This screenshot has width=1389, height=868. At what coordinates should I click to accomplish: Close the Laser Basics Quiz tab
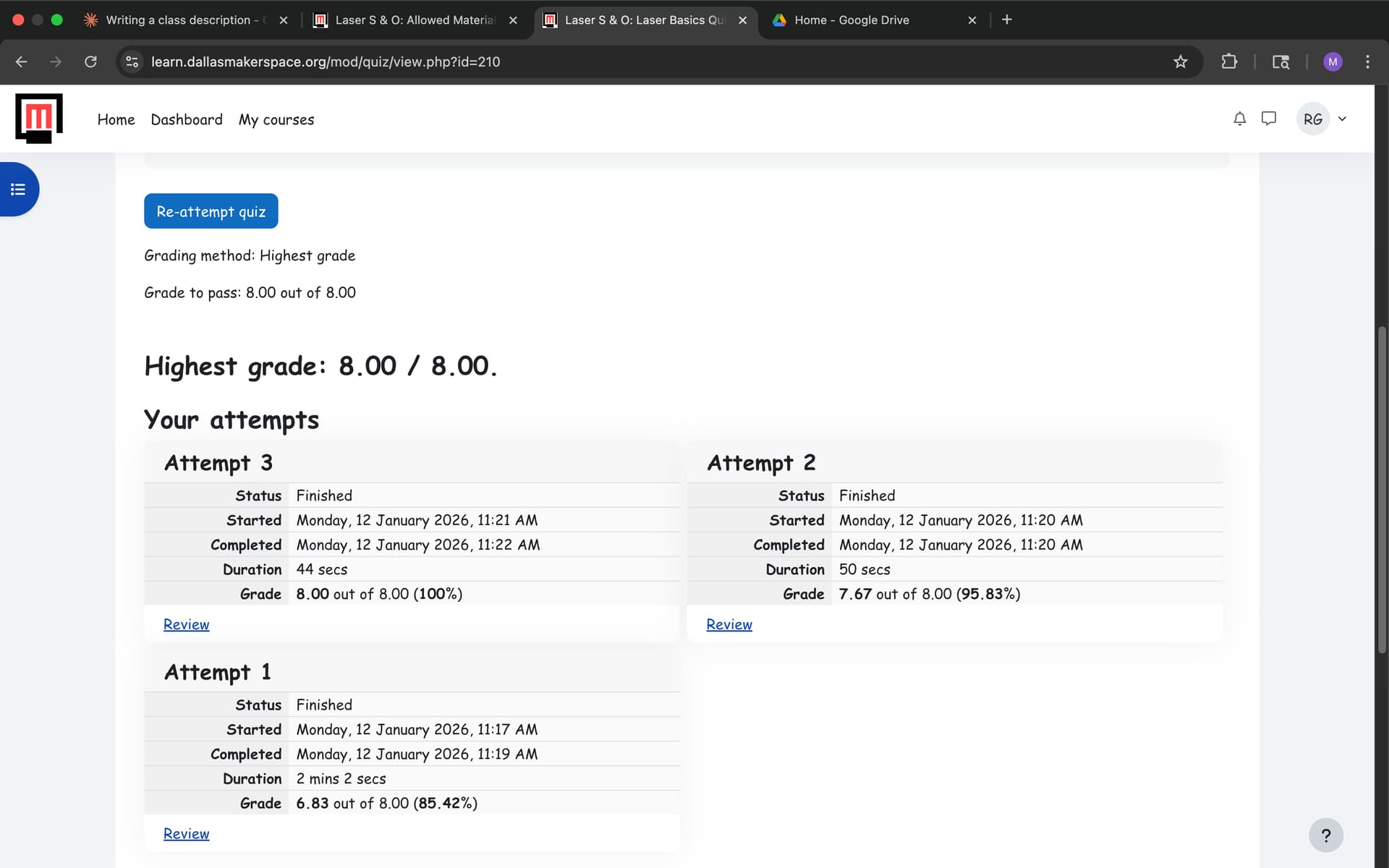click(x=742, y=20)
